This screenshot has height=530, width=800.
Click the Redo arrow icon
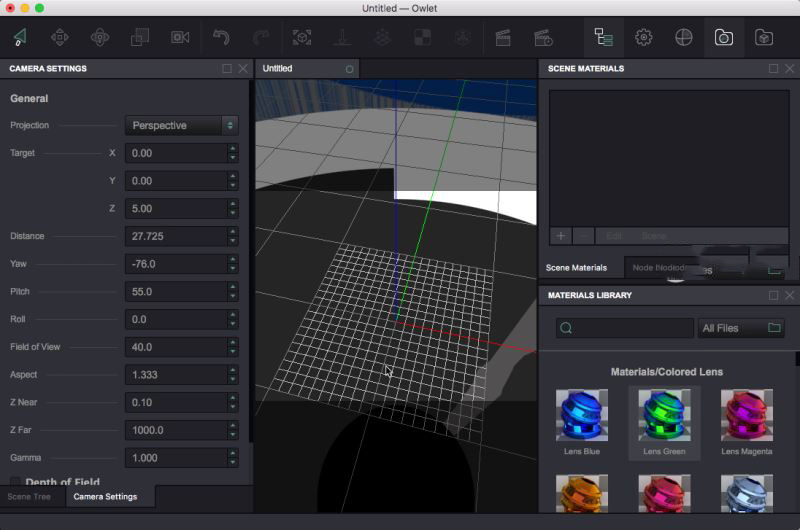[261, 37]
